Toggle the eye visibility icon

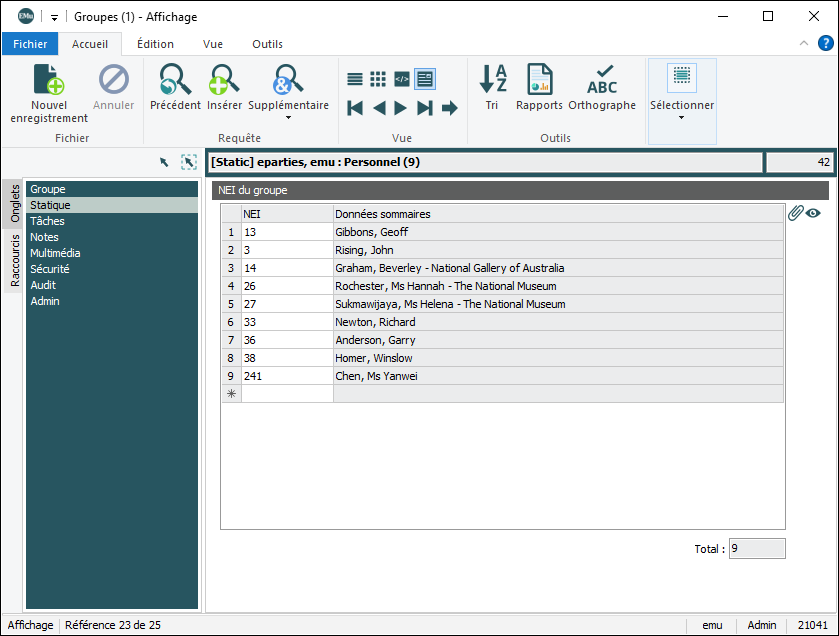813,213
